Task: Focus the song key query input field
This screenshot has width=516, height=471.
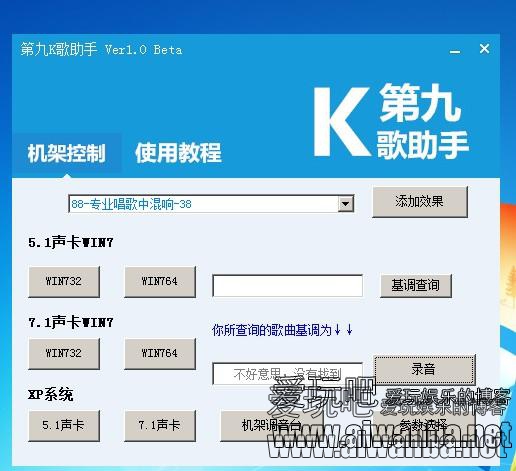Action: (287, 285)
